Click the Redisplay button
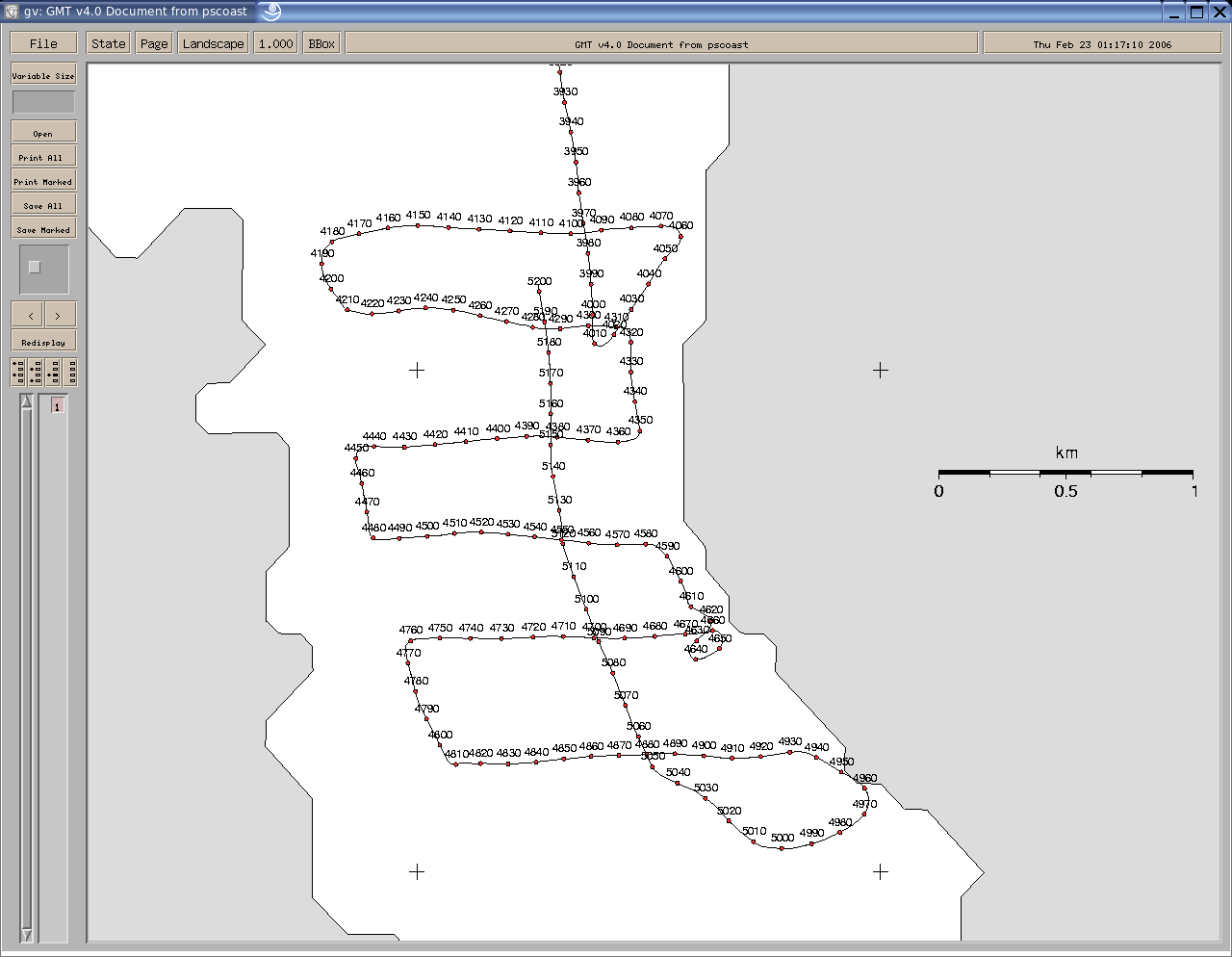1232x957 pixels. 43,342
